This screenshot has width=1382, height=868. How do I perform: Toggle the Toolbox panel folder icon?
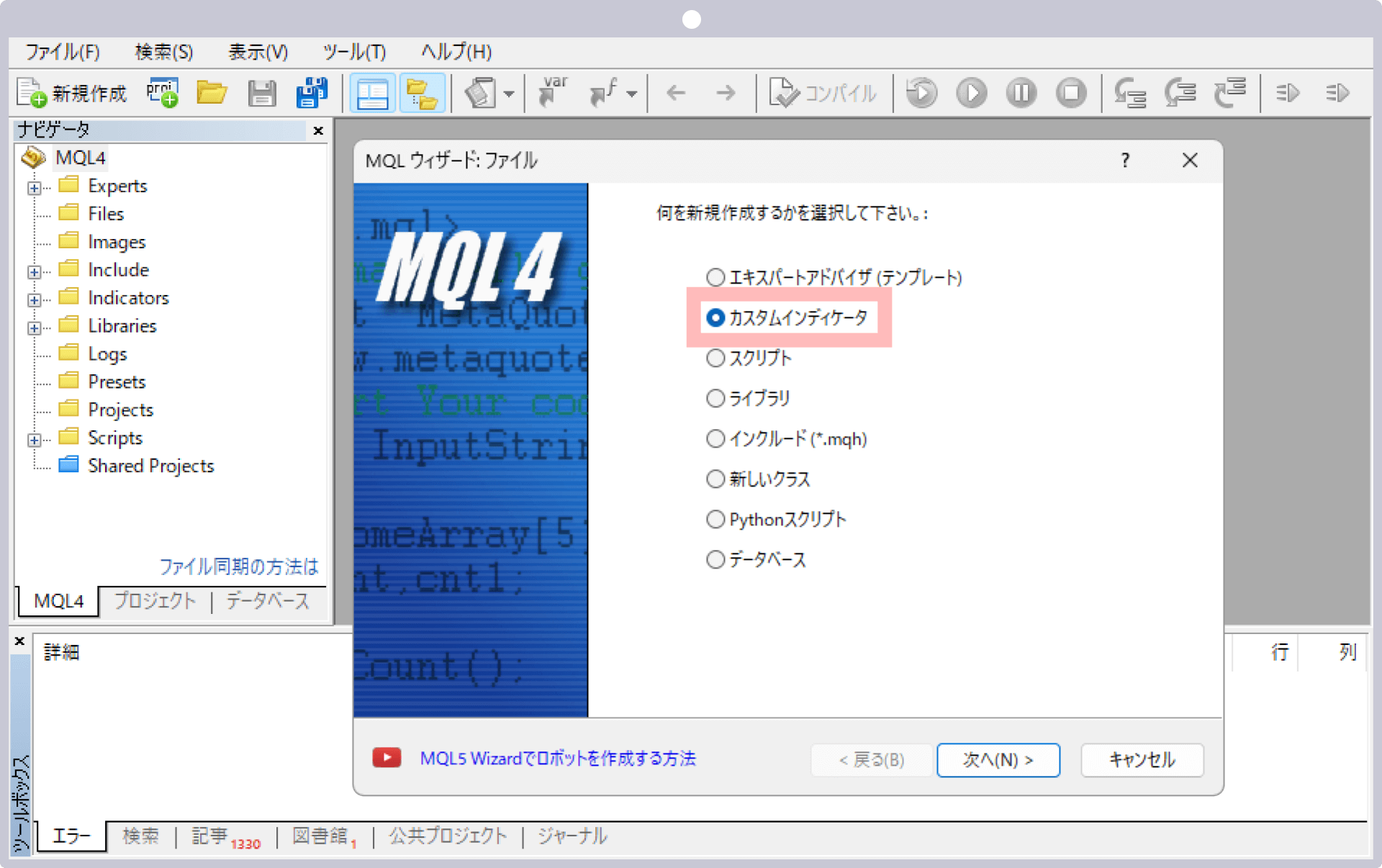click(422, 94)
